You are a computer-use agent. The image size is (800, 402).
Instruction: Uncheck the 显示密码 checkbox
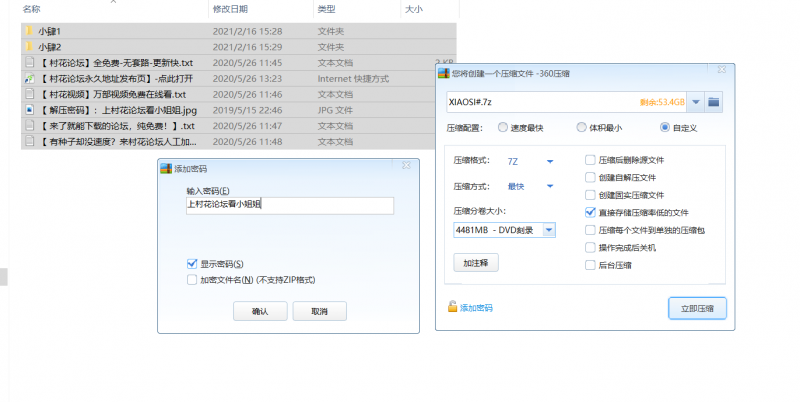click(192, 264)
